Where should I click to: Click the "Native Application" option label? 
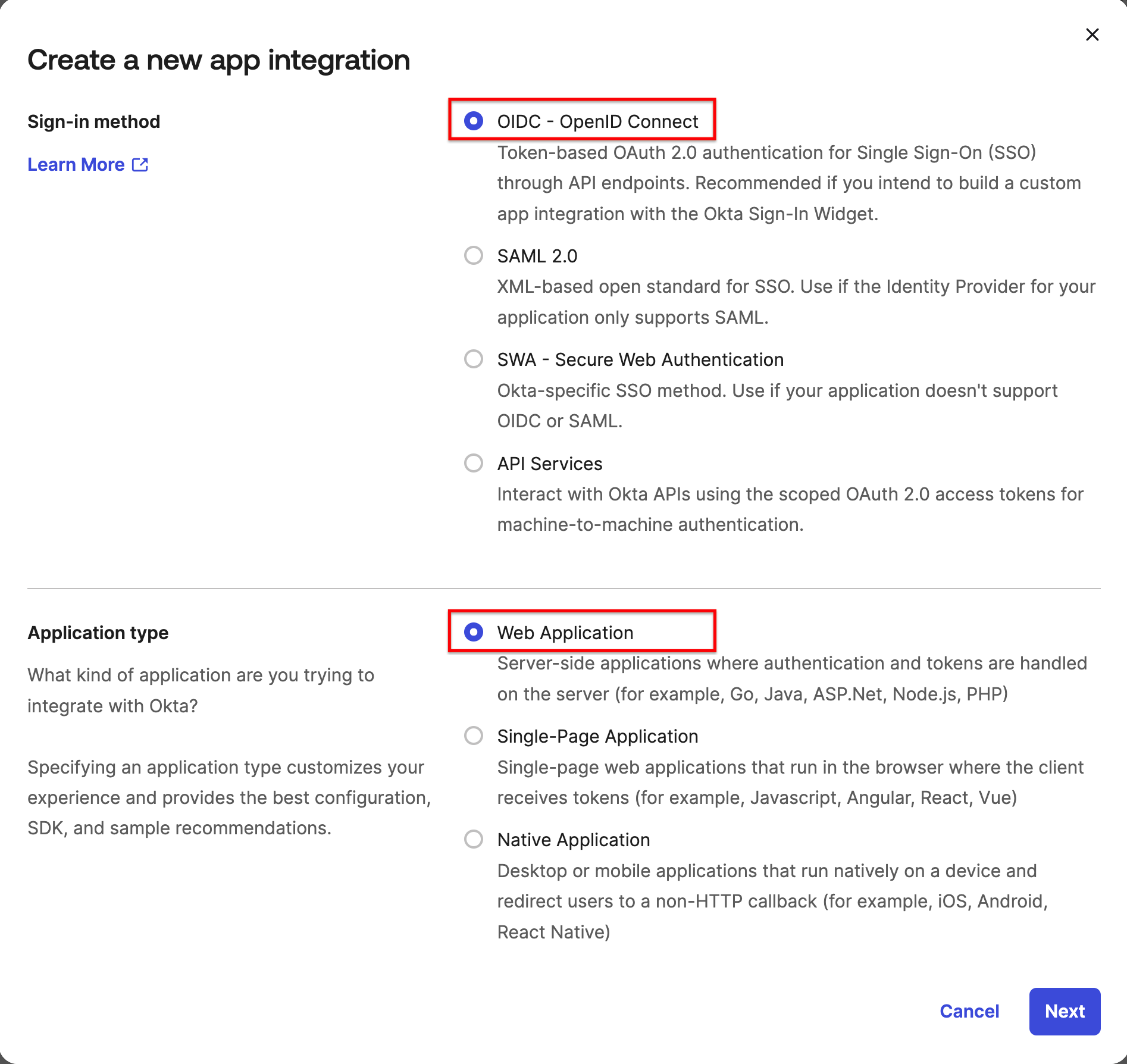[574, 840]
